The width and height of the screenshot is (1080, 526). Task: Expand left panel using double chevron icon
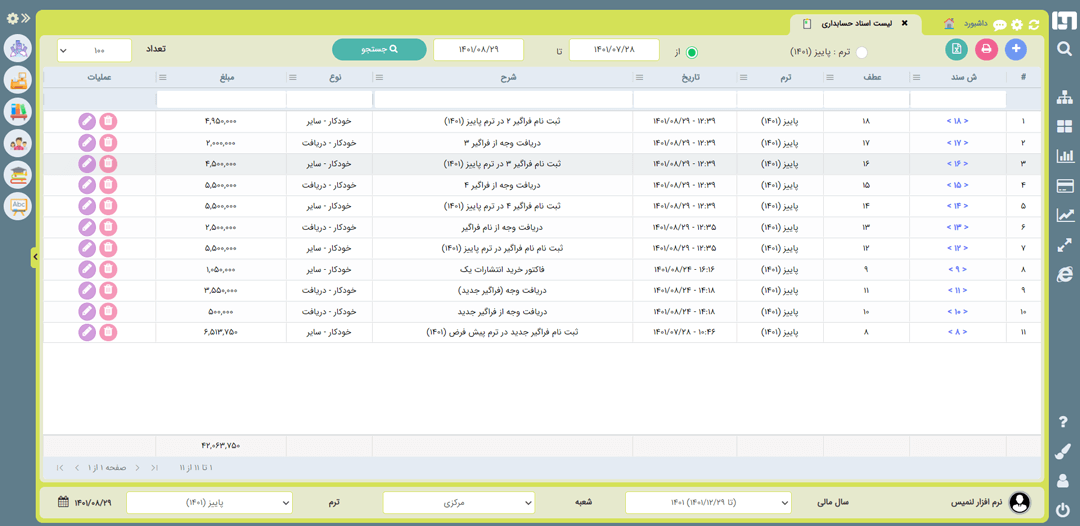click(25, 18)
